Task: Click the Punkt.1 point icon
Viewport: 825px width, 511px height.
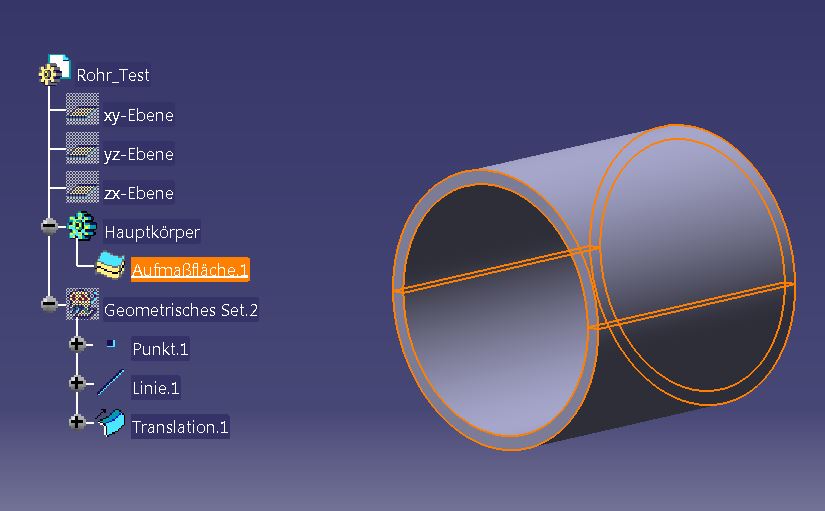Action: point(111,343)
